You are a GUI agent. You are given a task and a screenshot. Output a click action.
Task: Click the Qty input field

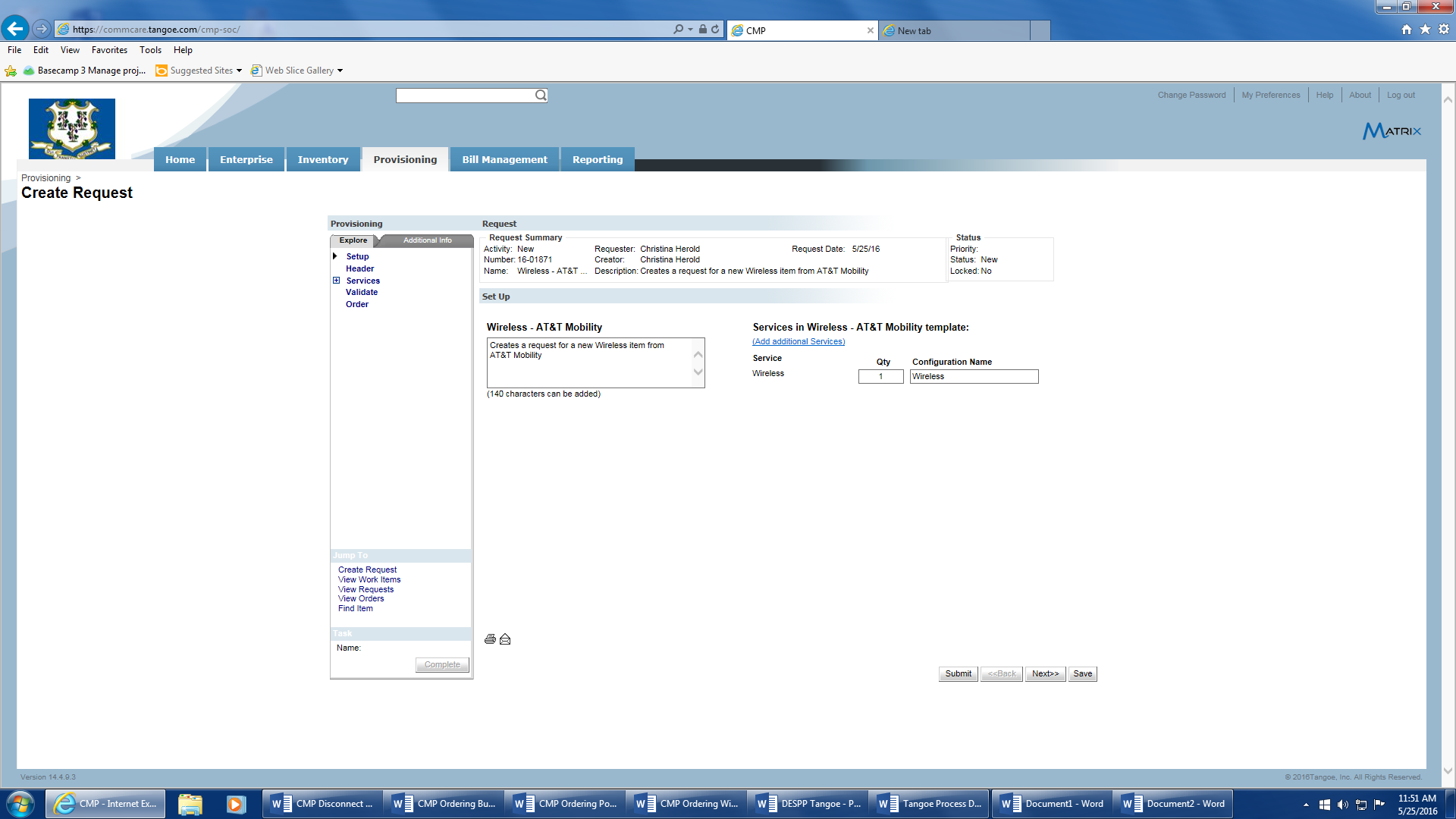click(880, 376)
